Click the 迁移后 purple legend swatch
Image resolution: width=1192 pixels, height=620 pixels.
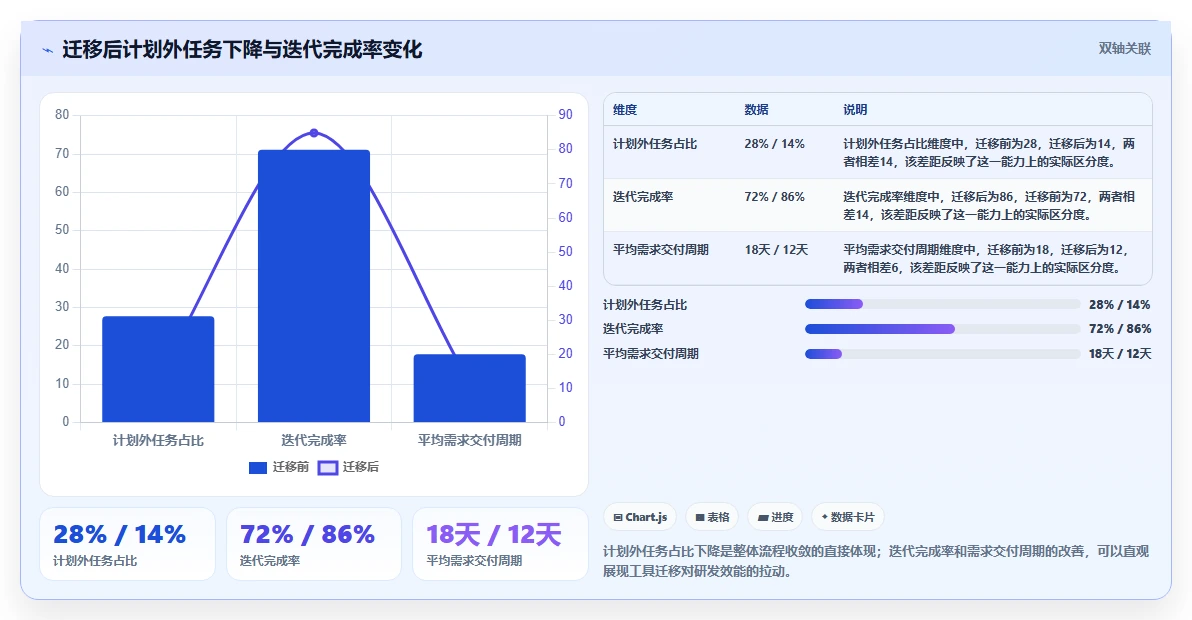[327, 467]
